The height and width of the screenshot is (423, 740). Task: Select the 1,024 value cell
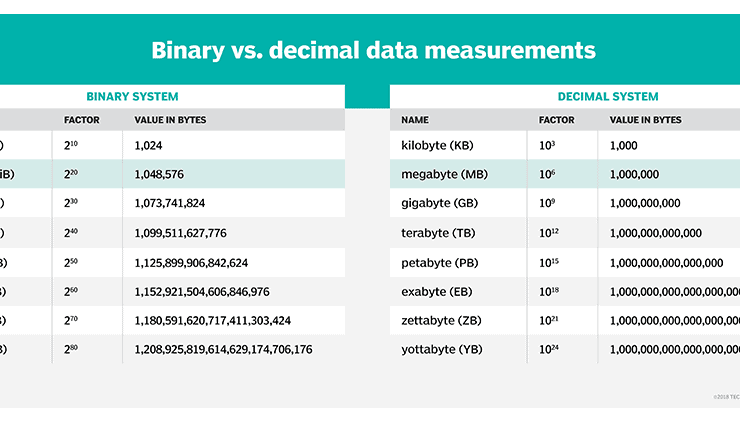(x=149, y=145)
